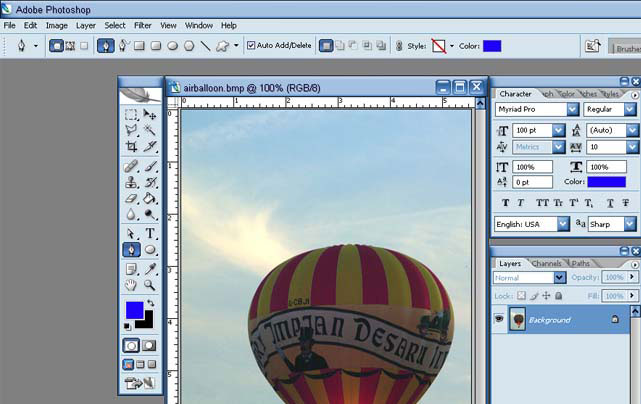Viewport: 641px width, 404px height.
Task: Select the Ellipse shape tool in toolbox
Action: (x=150, y=250)
